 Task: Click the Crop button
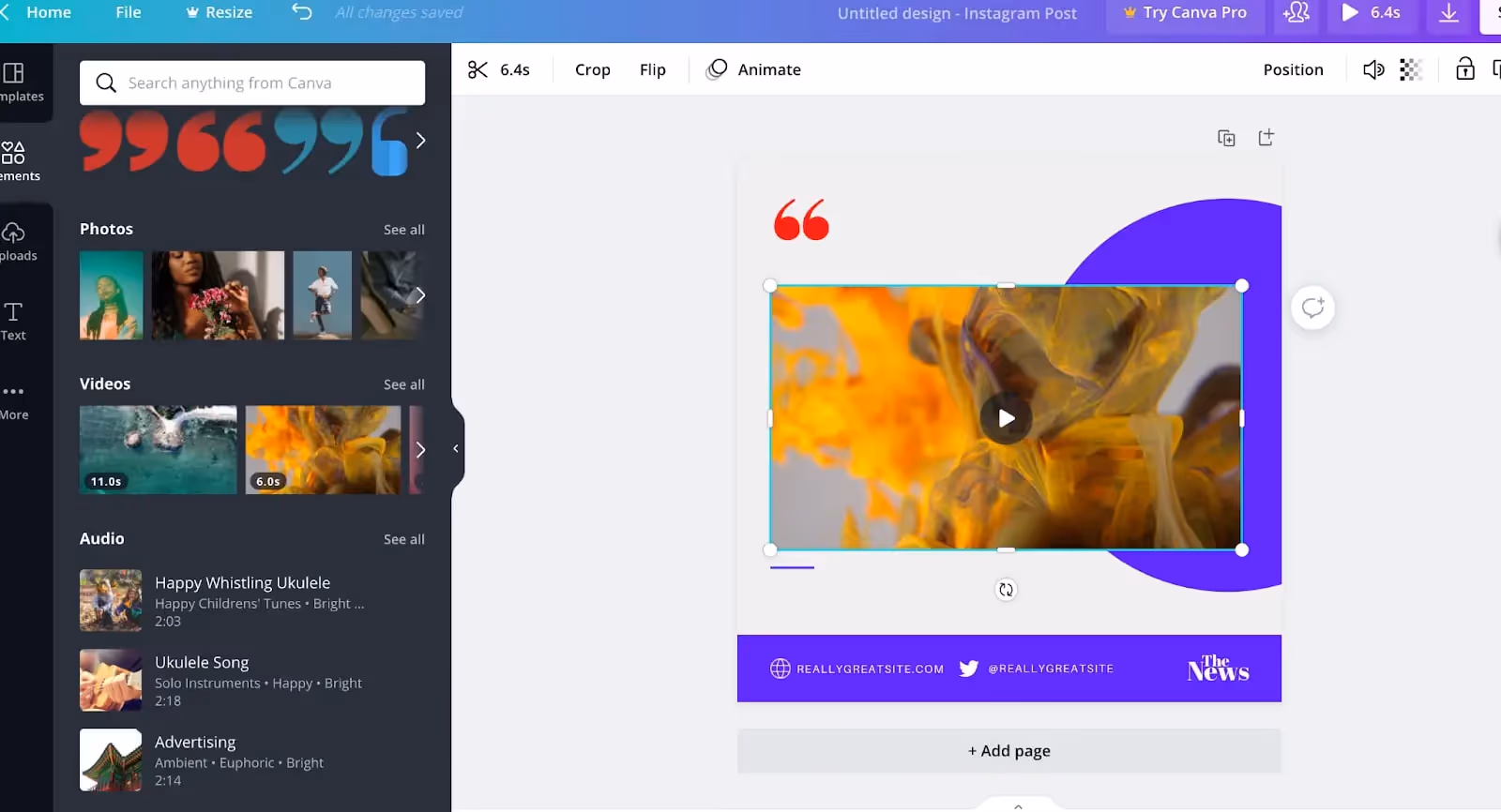coord(593,69)
